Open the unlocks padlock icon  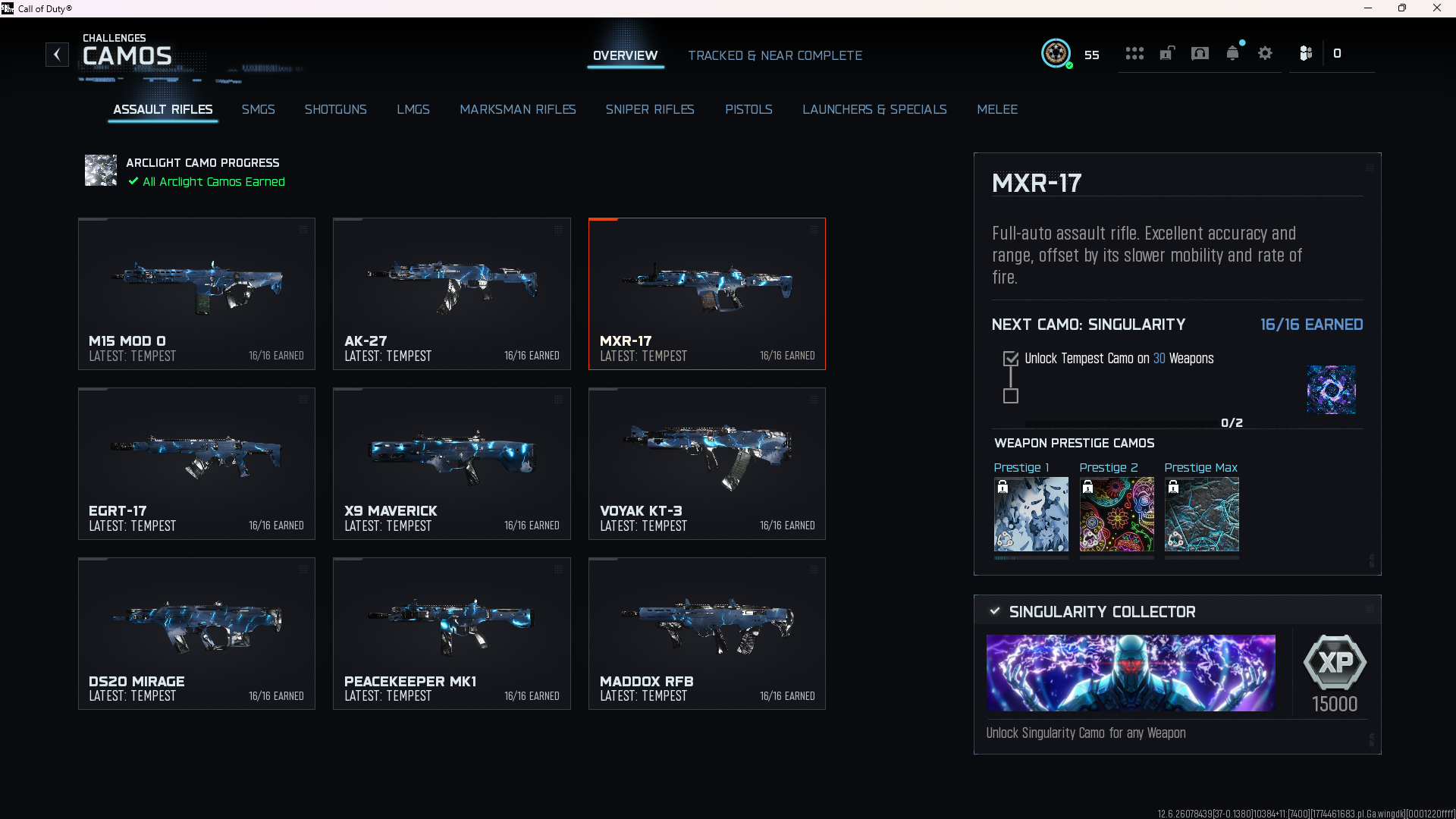pos(1167,53)
